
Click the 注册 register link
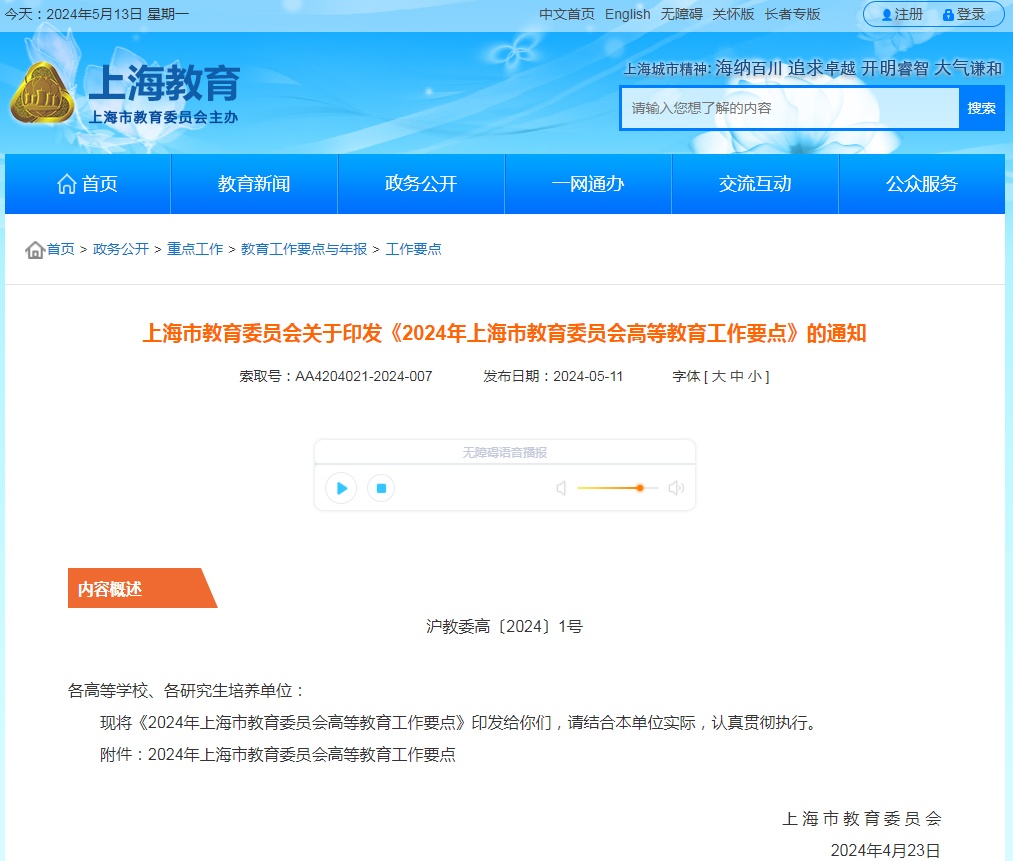[x=908, y=14]
